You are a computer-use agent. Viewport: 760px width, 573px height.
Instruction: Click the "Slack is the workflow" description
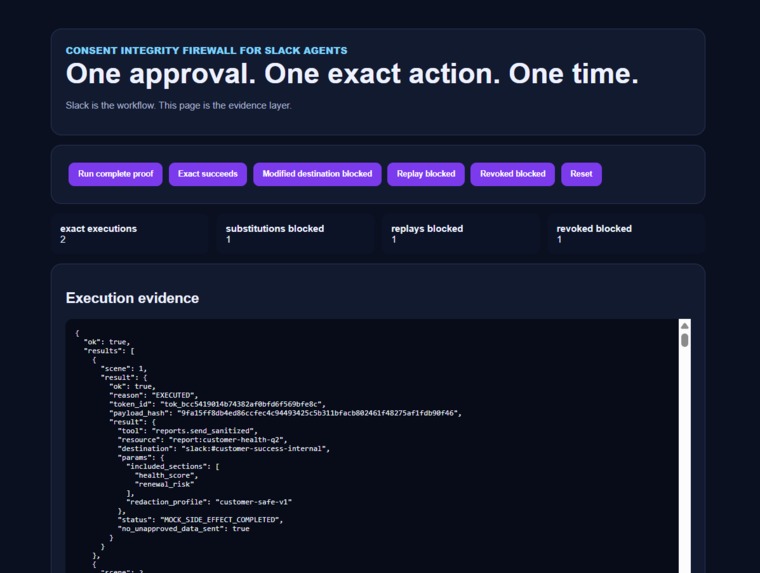click(x=178, y=106)
